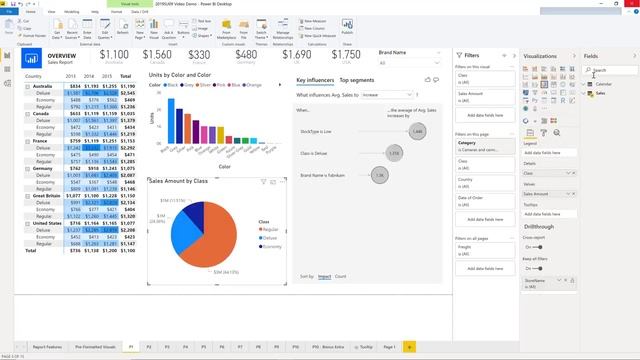Select the Analytics magnifier icon

(557, 133)
